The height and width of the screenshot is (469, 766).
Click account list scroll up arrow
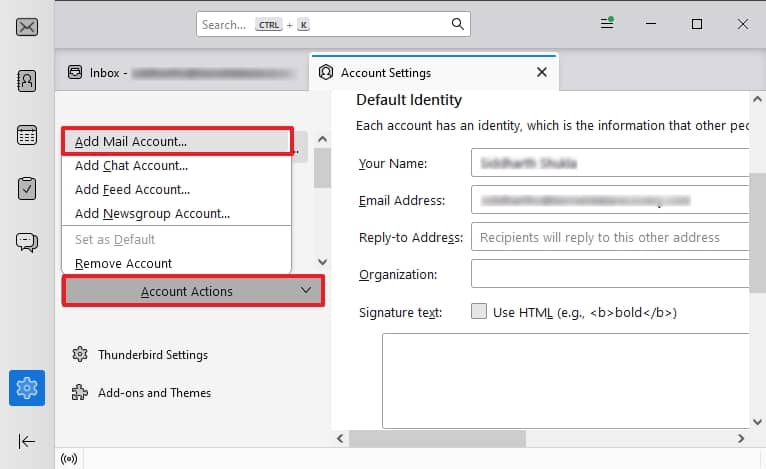(x=322, y=139)
